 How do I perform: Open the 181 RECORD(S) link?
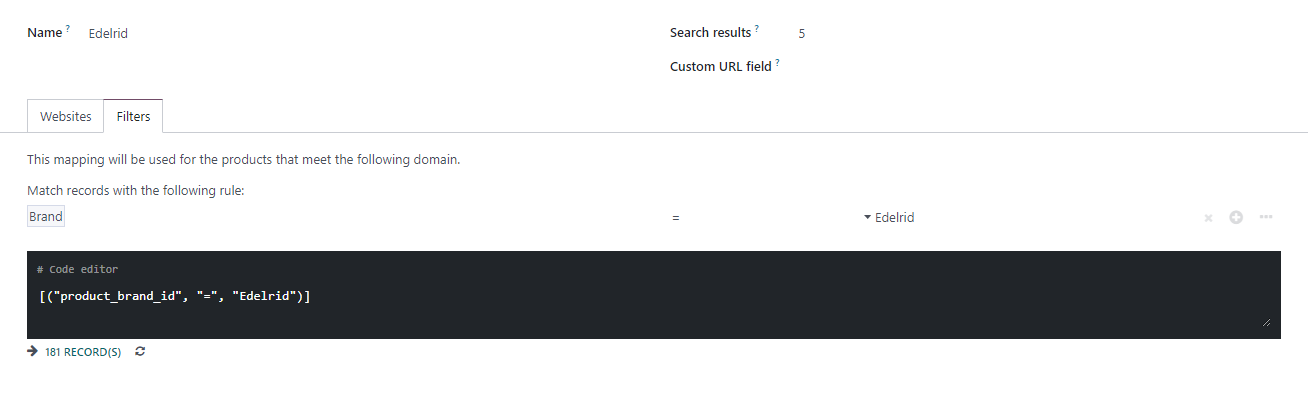coord(83,352)
